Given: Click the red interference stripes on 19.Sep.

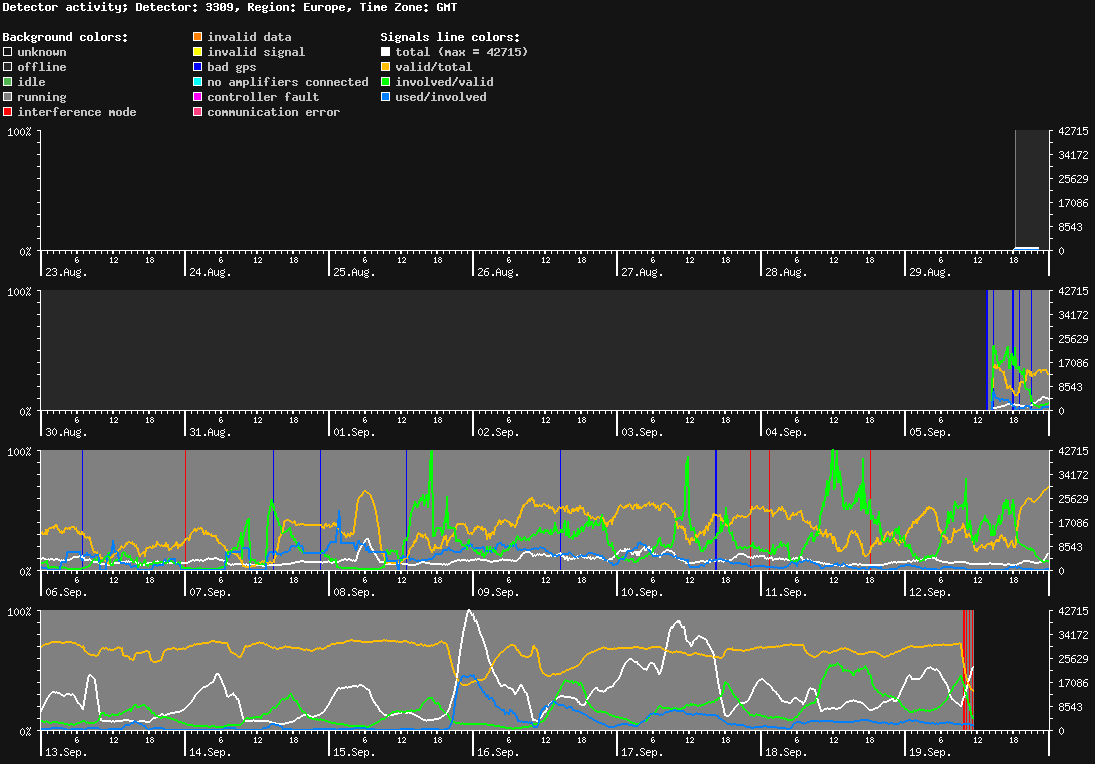Looking at the screenshot, I should (x=968, y=670).
